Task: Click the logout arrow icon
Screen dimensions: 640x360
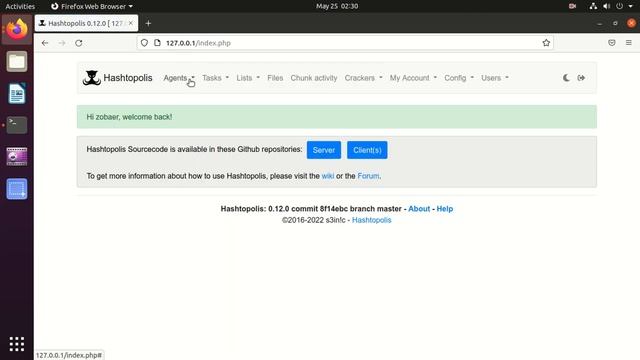Action: click(581, 78)
